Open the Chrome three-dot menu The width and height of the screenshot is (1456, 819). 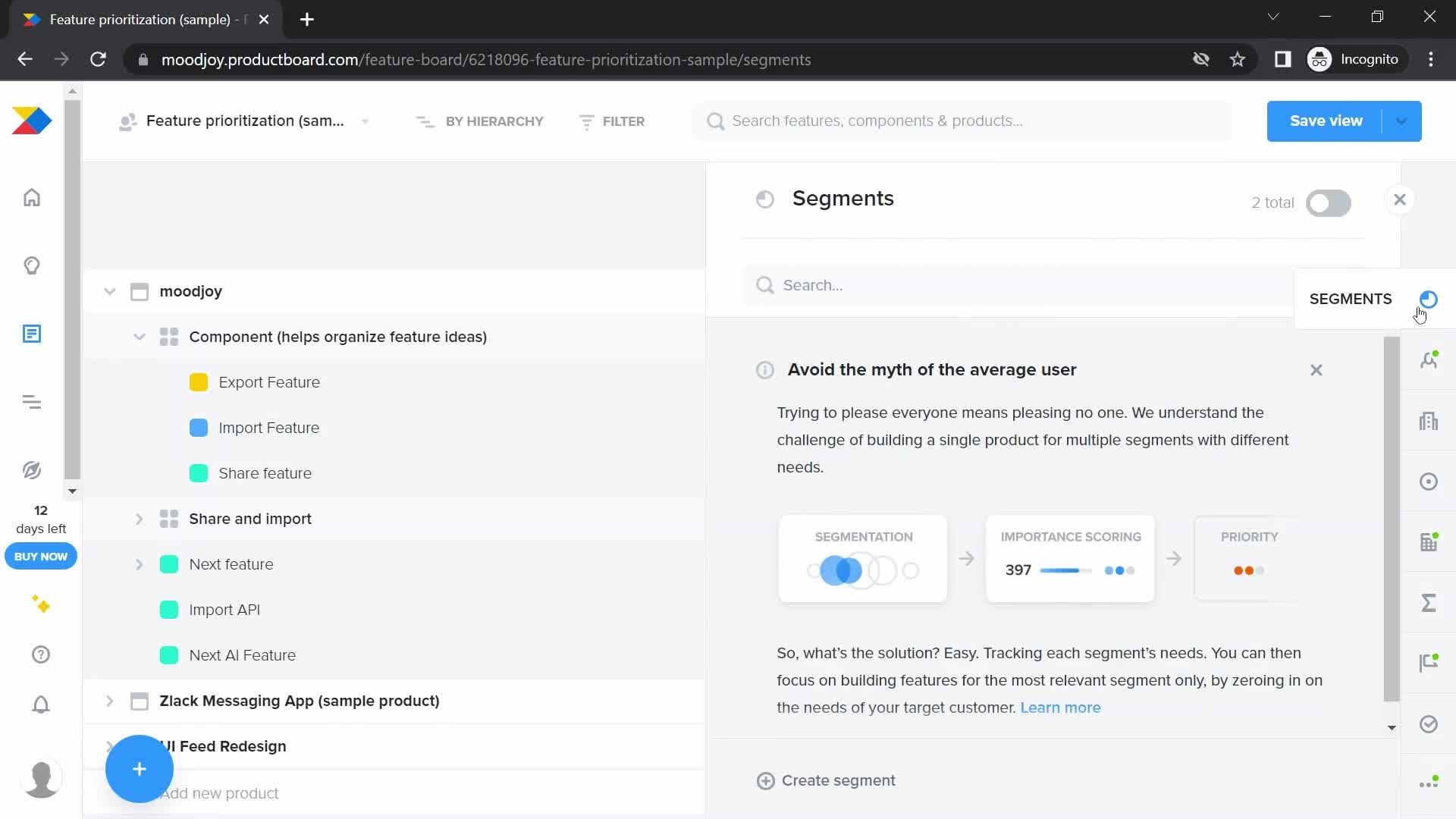pos(1431,59)
